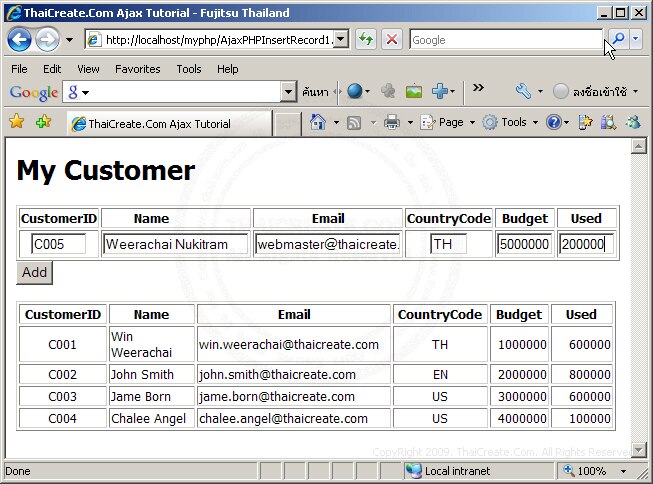Screen dimensions: 653x484
Task: Open the Help menu
Action: pyautogui.click(x=227, y=69)
